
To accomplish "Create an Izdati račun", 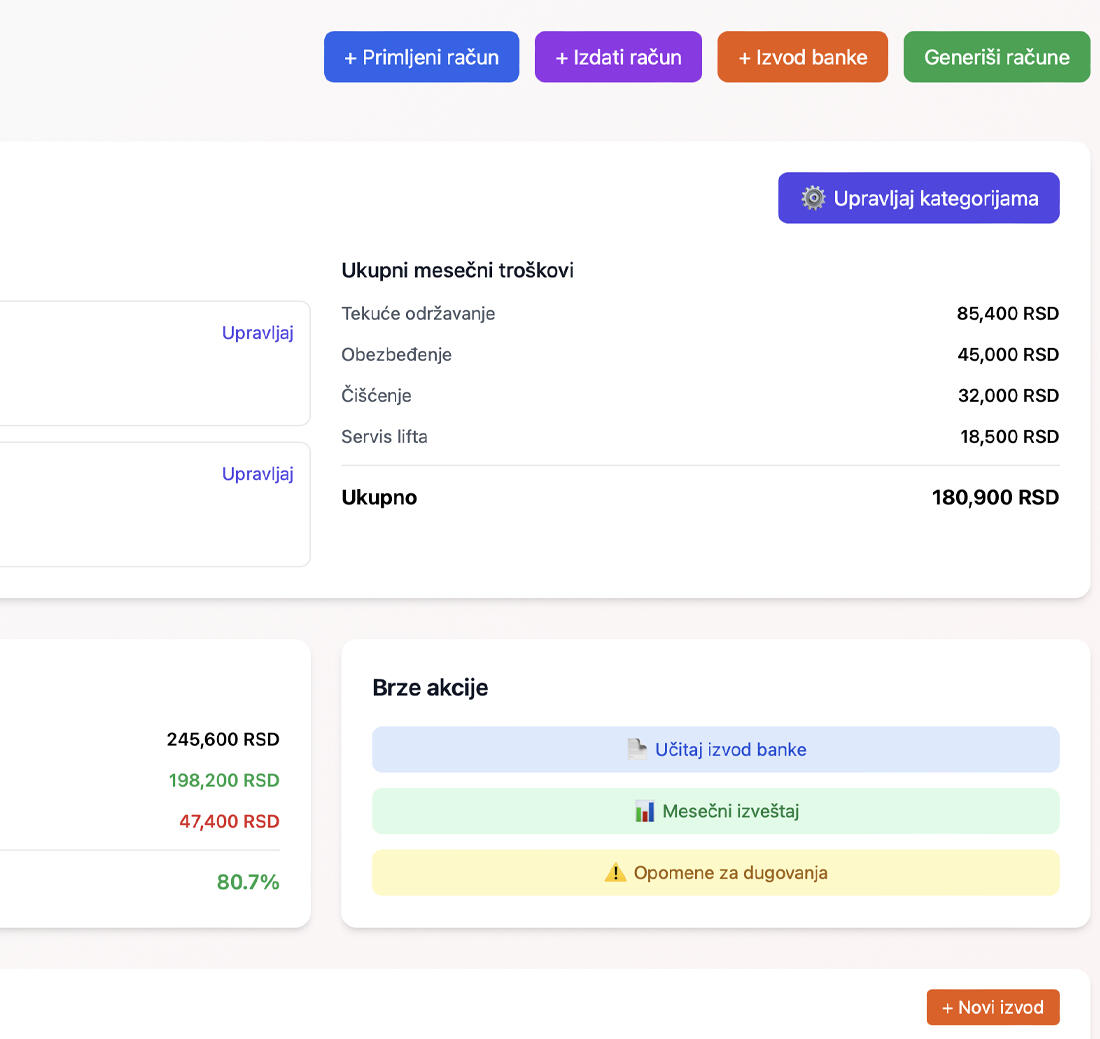I will pyautogui.click(x=618, y=57).
